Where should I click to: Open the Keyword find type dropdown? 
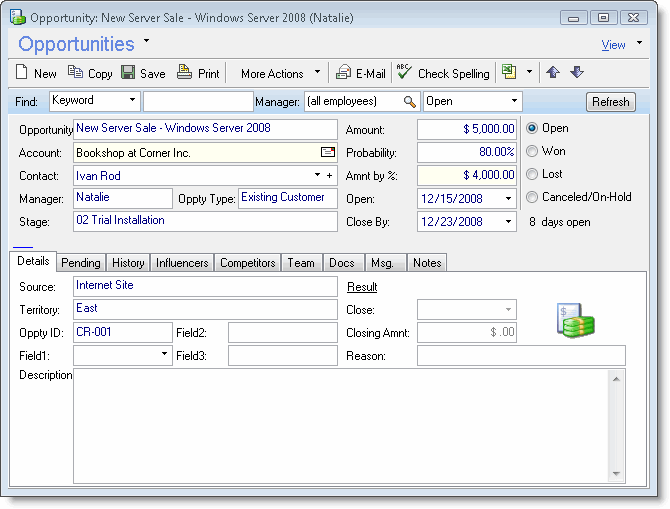click(133, 101)
